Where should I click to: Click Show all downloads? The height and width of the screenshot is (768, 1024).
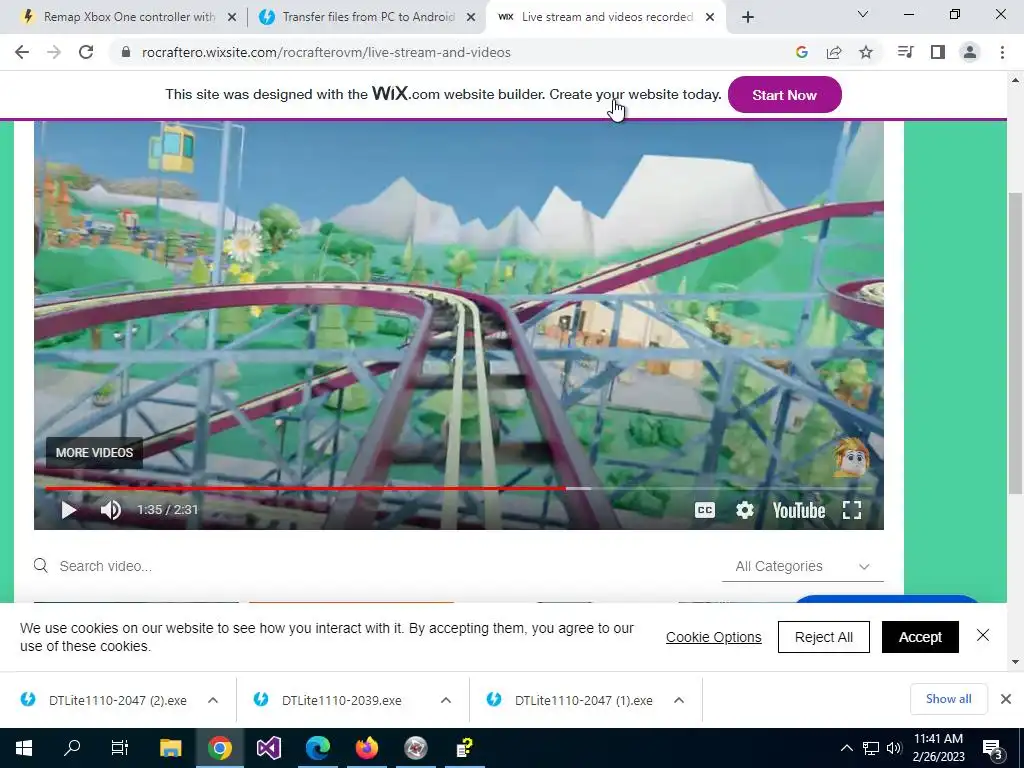pos(948,699)
